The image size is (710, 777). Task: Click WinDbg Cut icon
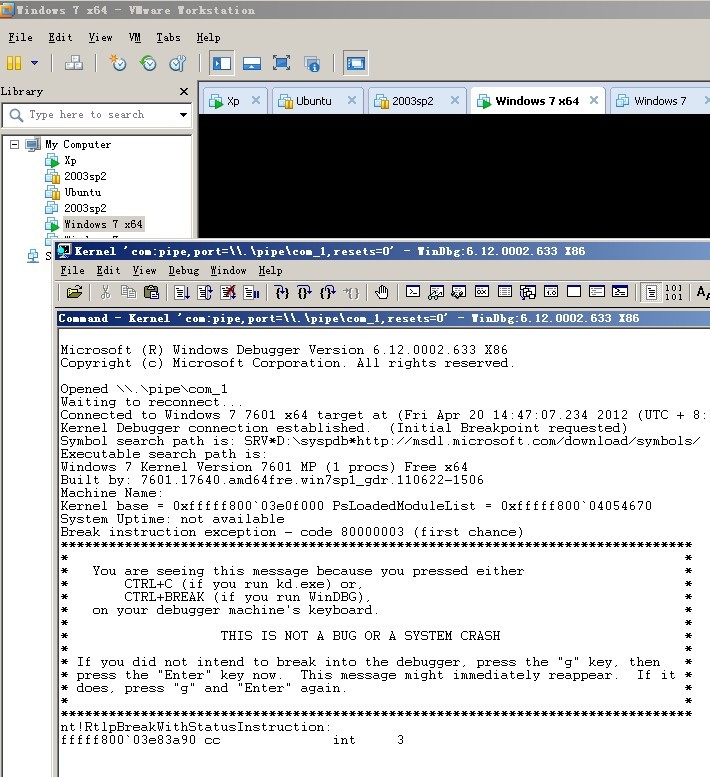click(105, 292)
